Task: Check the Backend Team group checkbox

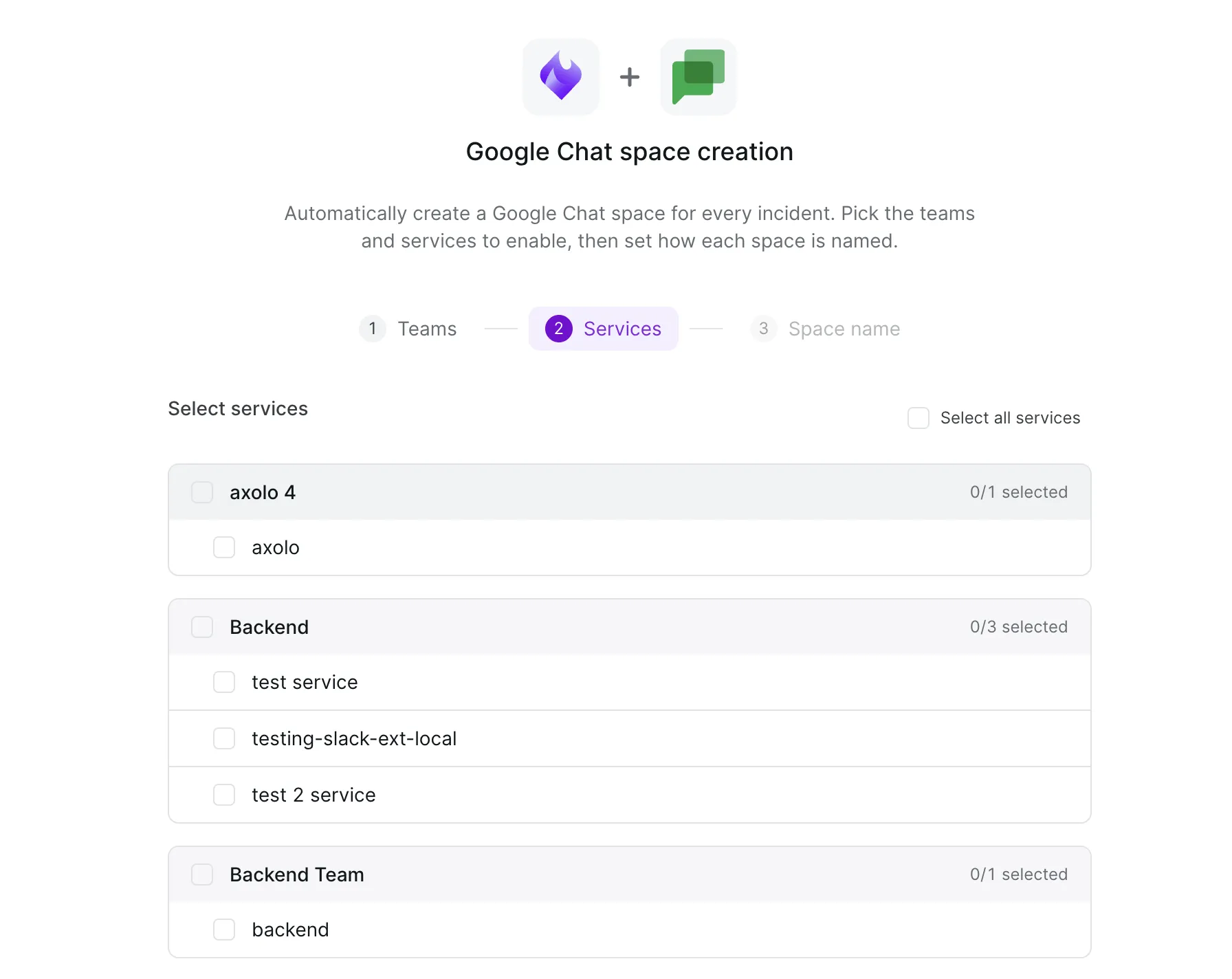Action: pos(202,874)
